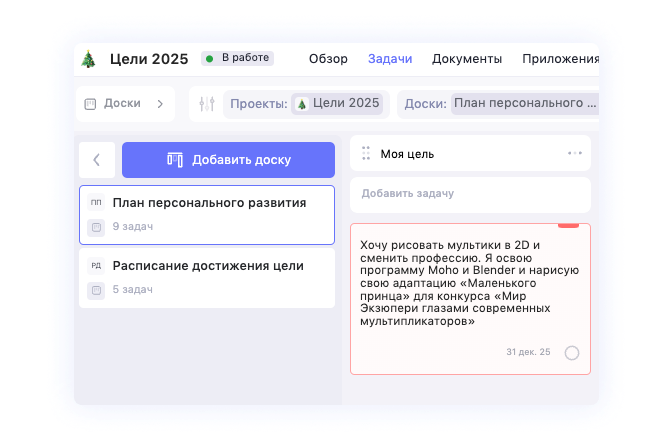
Task: Open the Доски filter with План персонального
Action: click(498, 104)
